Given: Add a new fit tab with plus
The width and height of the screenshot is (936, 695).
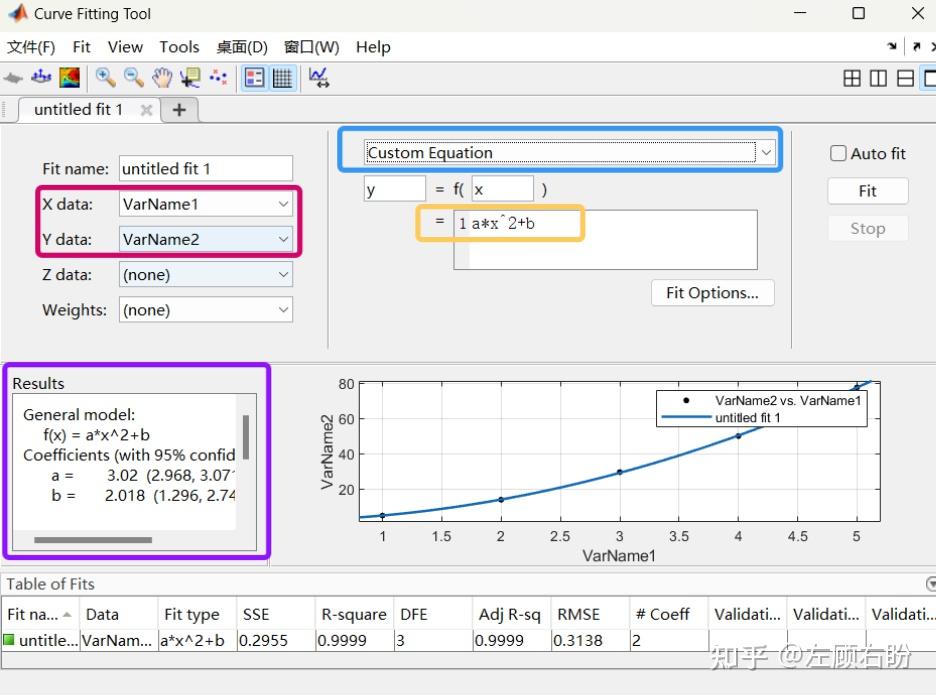Looking at the screenshot, I should coord(179,110).
